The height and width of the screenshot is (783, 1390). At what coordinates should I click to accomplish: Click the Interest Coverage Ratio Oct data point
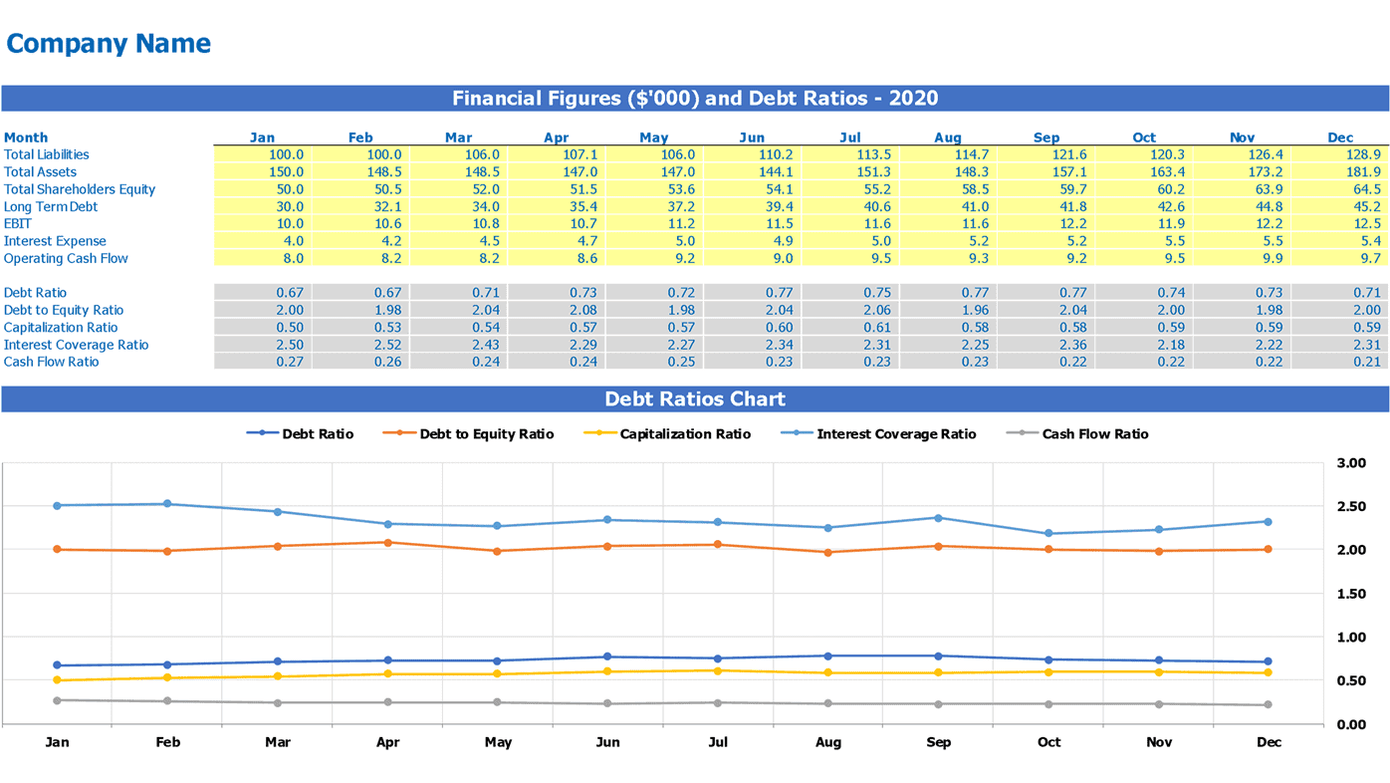tap(1048, 533)
